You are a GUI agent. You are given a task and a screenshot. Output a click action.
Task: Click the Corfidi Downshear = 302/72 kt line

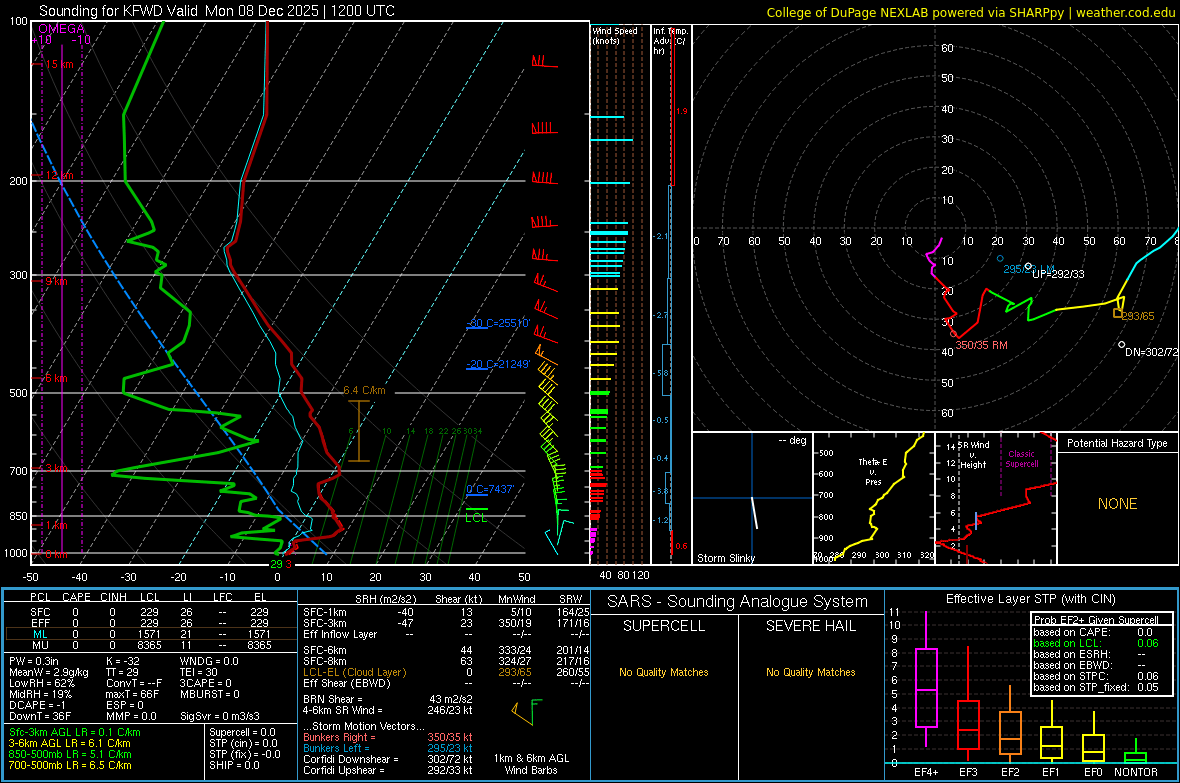click(x=388, y=759)
